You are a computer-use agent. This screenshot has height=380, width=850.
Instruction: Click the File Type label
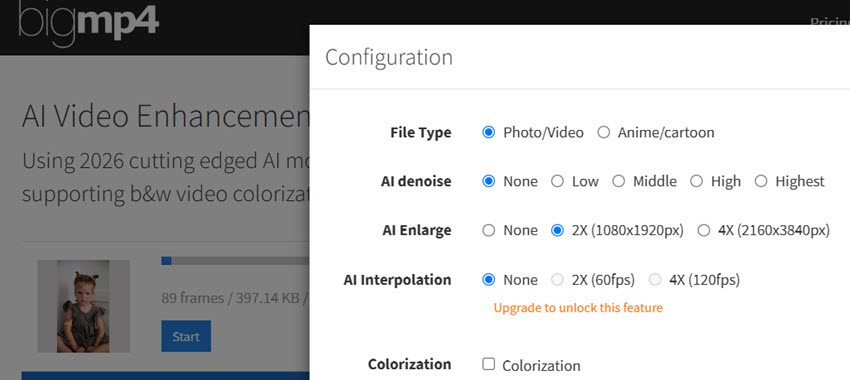pyautogui.click(x=421, y=132)
